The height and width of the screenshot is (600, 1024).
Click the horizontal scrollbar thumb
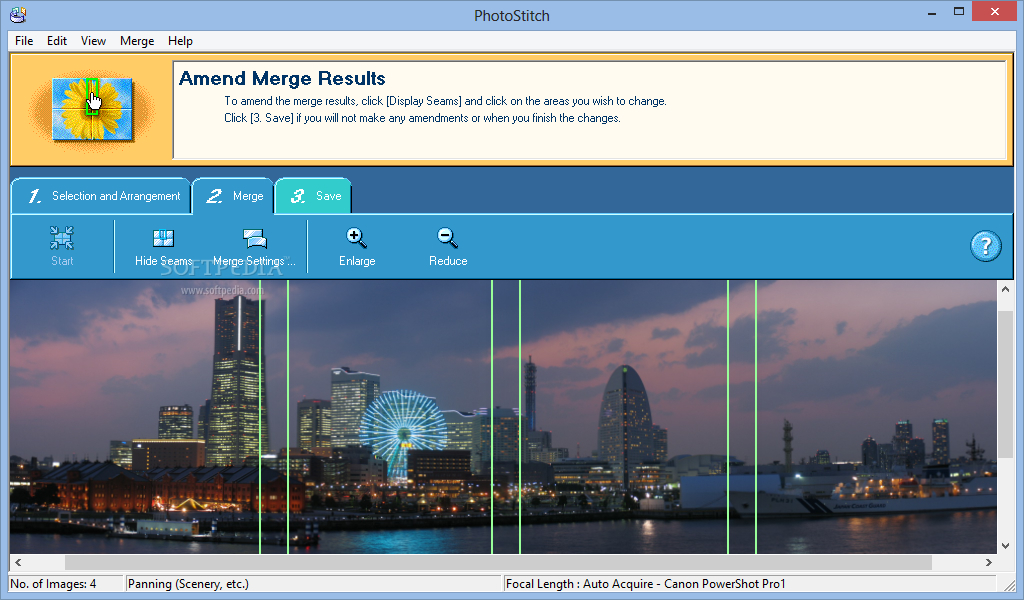tap(498, 562)
